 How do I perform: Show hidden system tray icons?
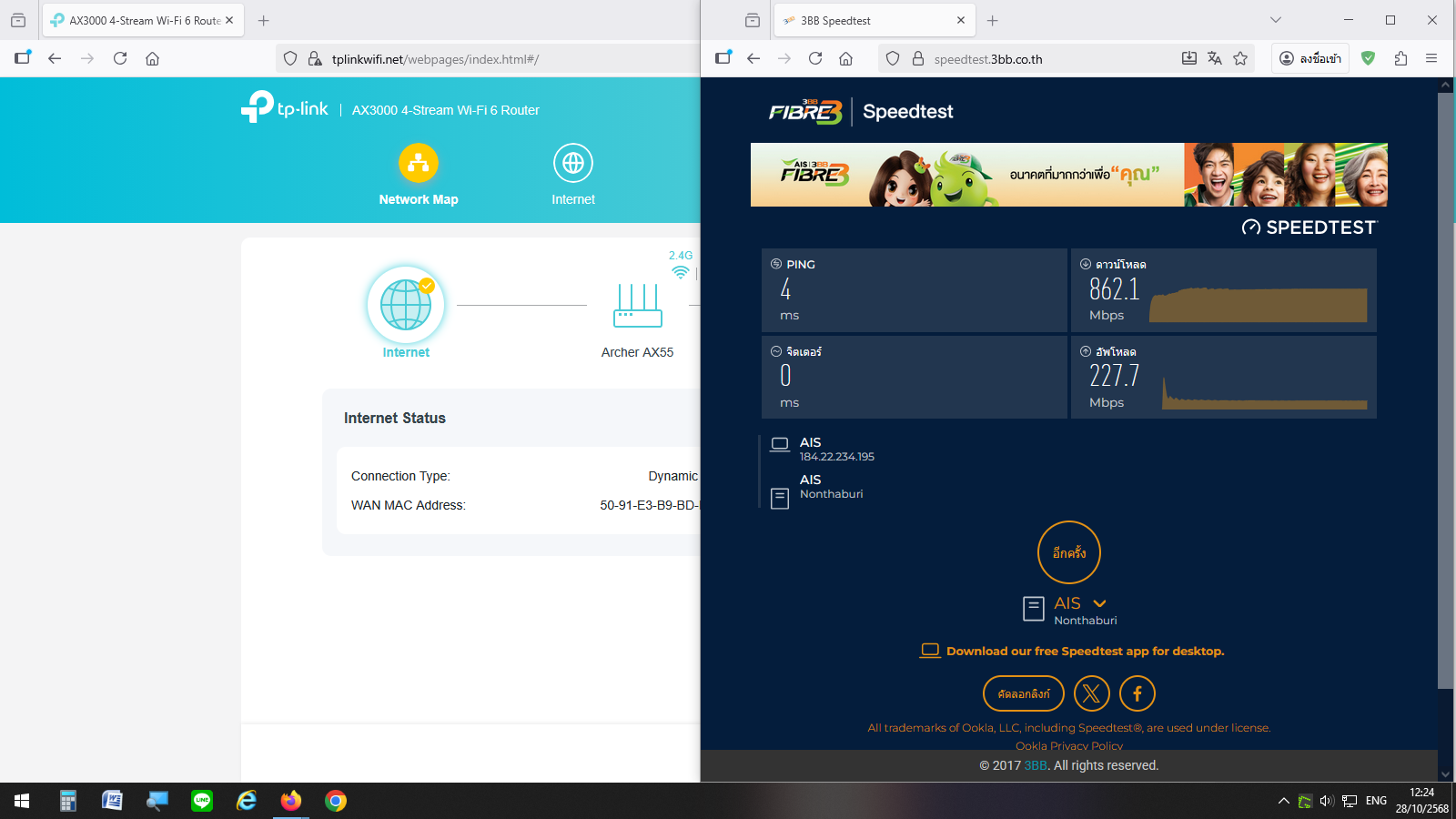pos(1283,801)
